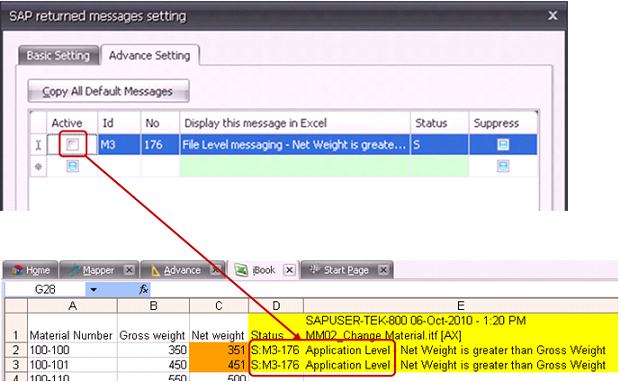Select the 'File Level messaging' message cell
The image size is (620, 382).
(x=295, y=145)
